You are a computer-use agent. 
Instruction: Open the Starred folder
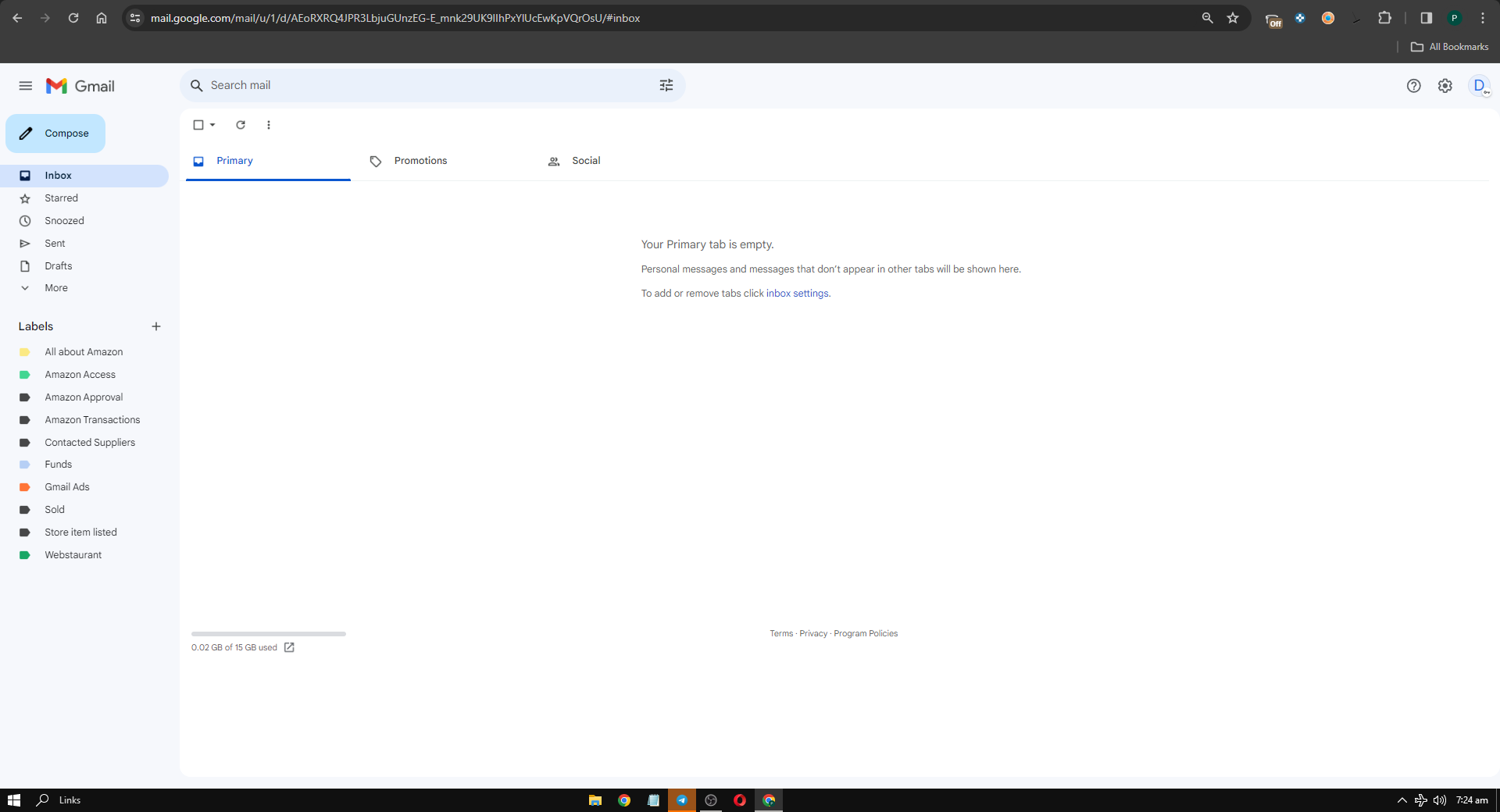coord(84,198)
